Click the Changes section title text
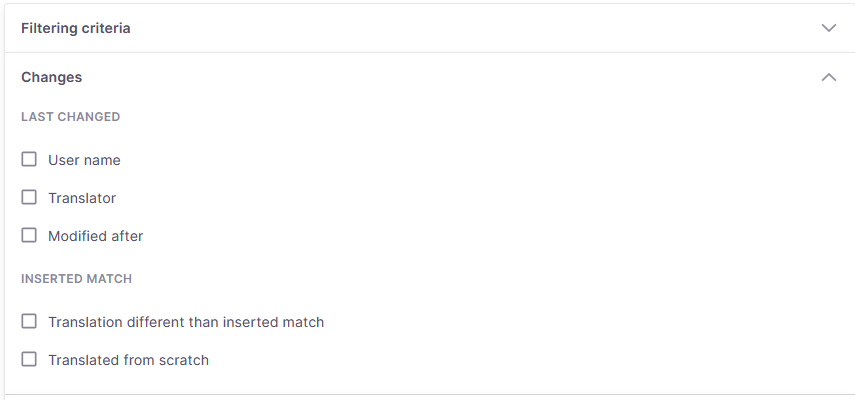 (51, 77)
